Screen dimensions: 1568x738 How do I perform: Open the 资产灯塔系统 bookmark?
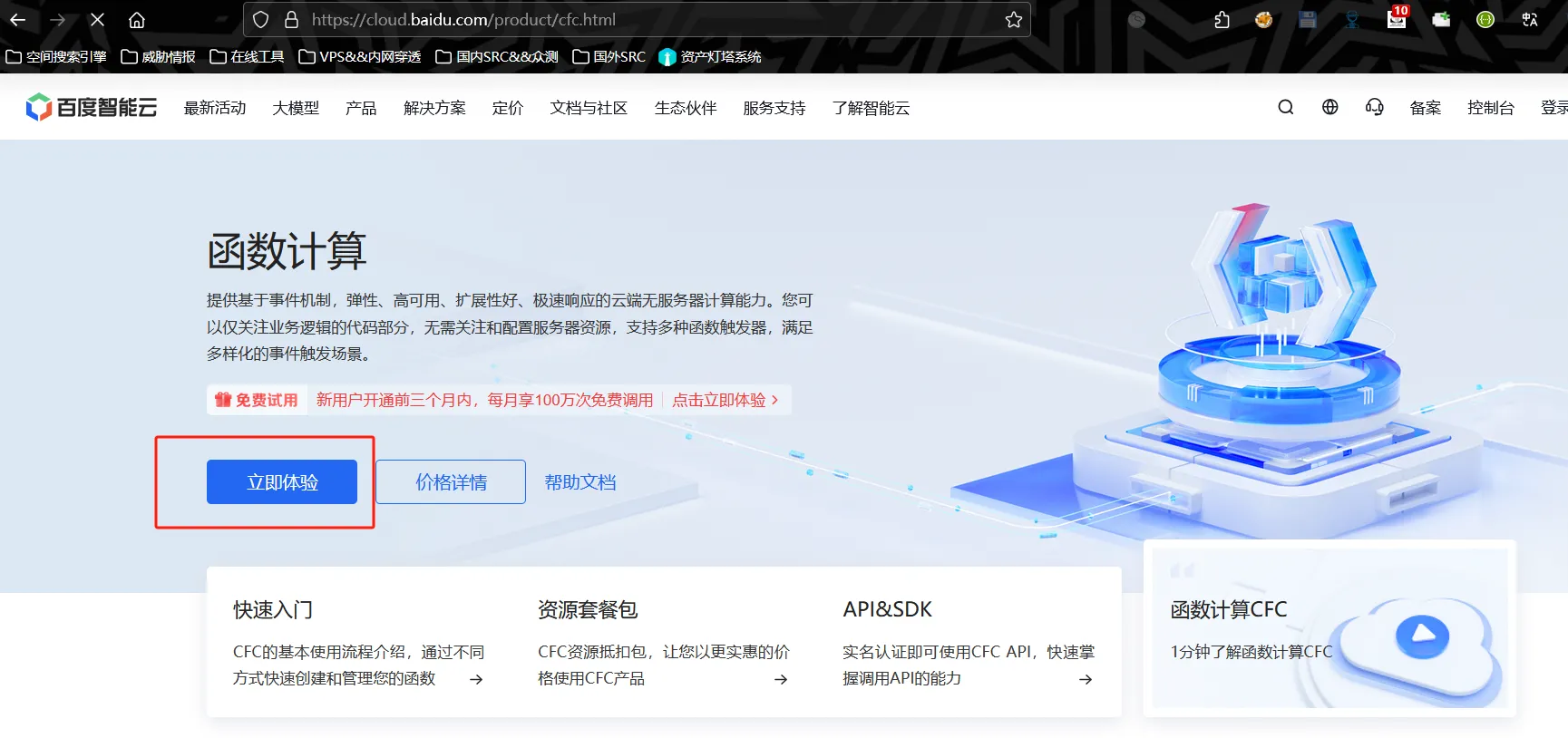(710, 57)
